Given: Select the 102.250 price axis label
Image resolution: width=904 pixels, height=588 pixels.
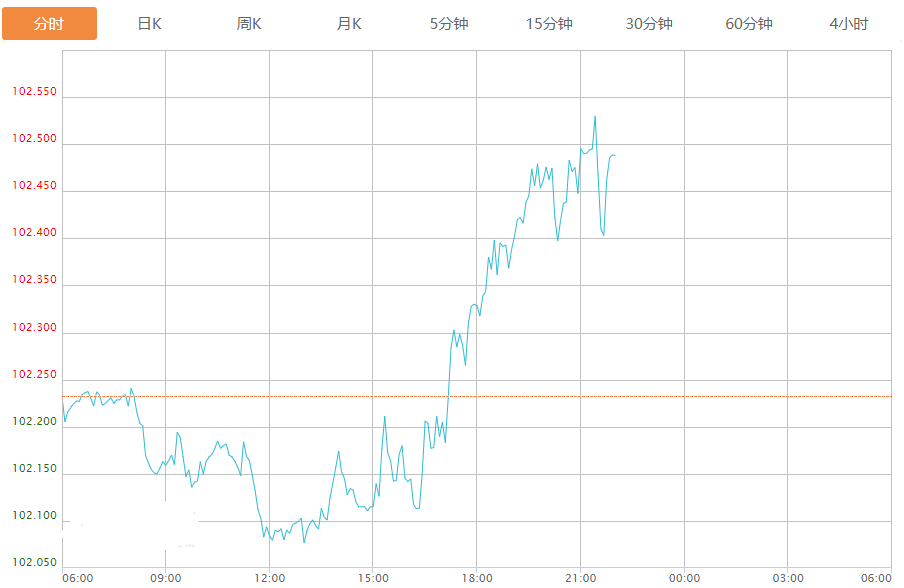Looking at the screenshot, I should [x=35, y=375].
